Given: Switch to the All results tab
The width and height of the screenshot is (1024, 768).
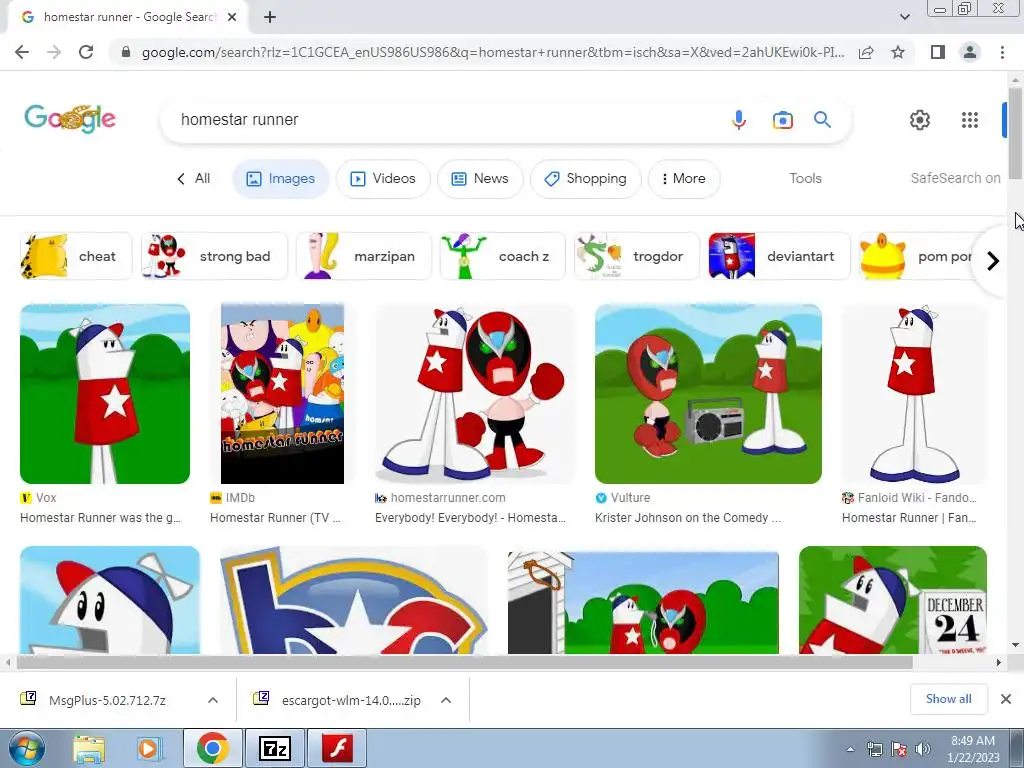Looking at the screenshot, I should 194,178.
